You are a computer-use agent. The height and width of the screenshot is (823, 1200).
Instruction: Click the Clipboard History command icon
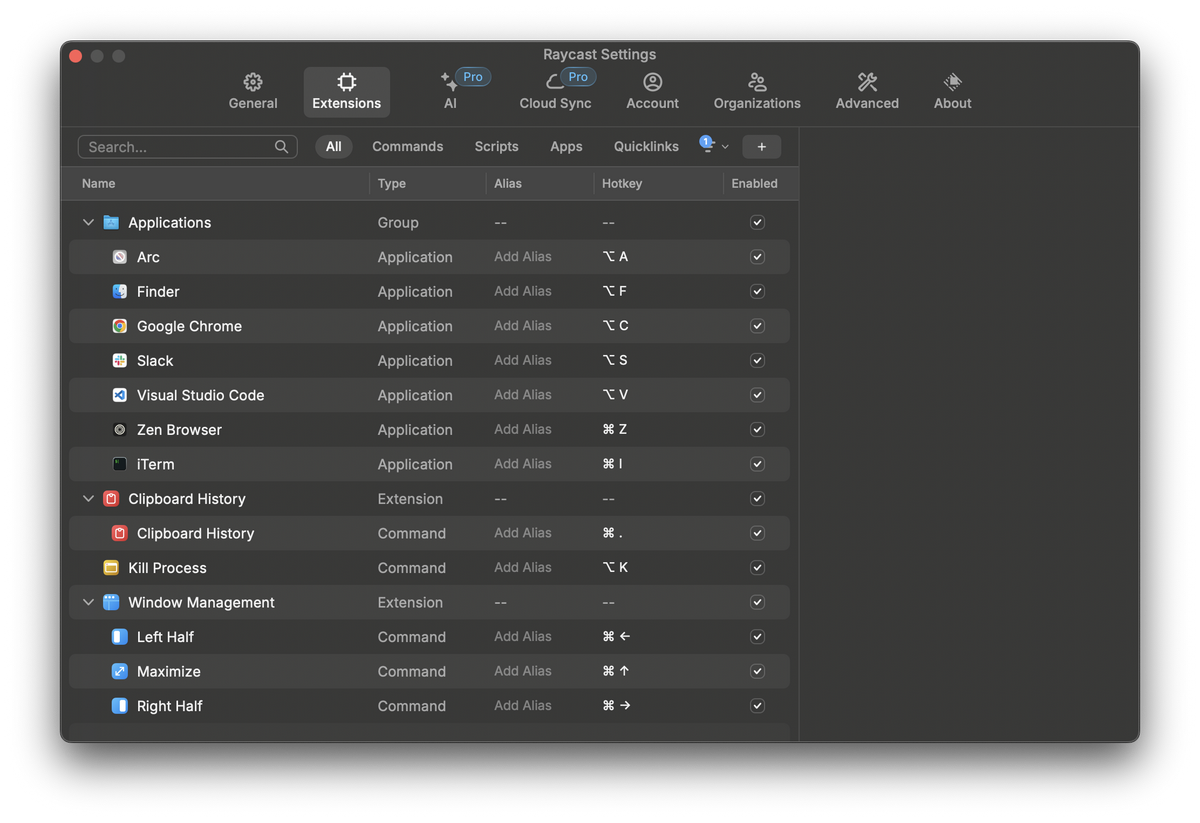pyautogui.click(x=120, y=533)
